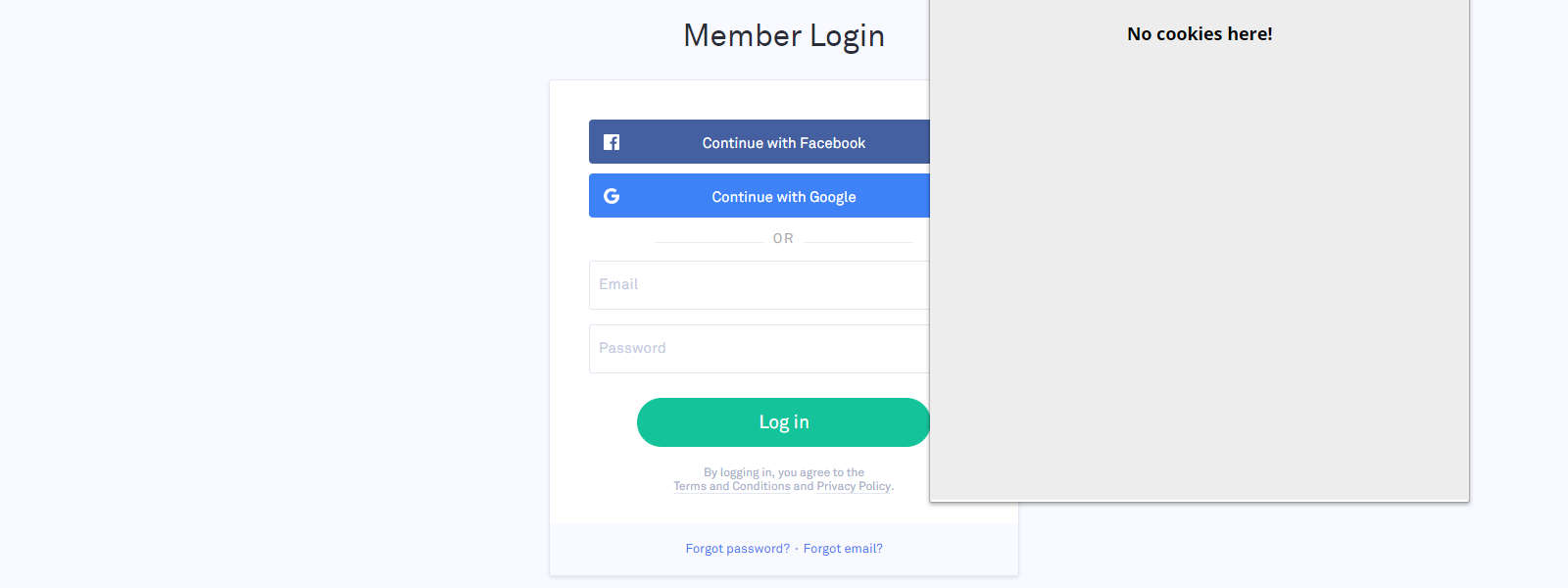Follow the Forgot password? link
Viewport: 1568px width, 588px height.
(737, 549)
